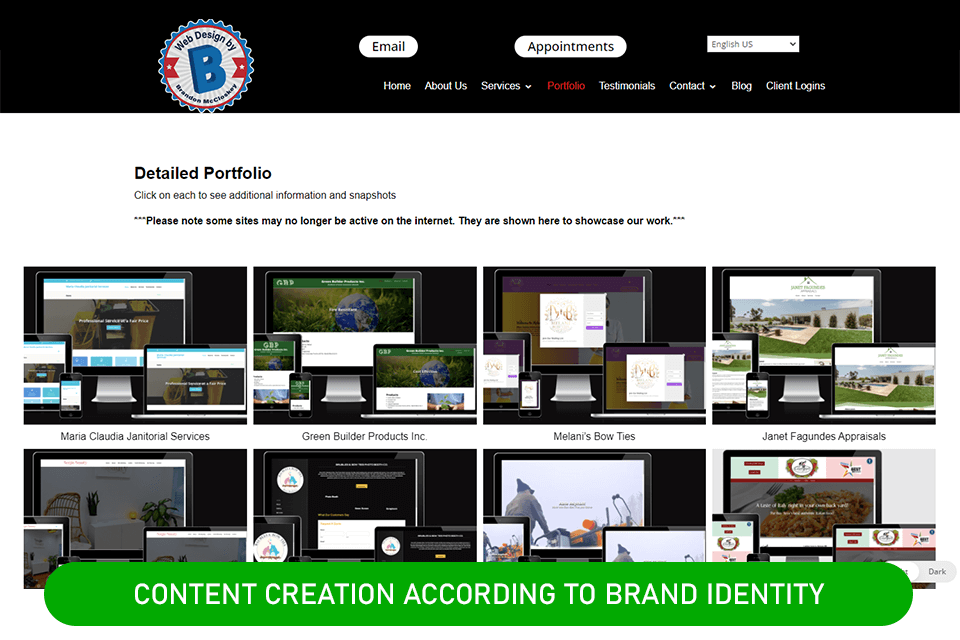Click the Green Builder Products Inc. caption
960x640 pixels.
[364, 436]
